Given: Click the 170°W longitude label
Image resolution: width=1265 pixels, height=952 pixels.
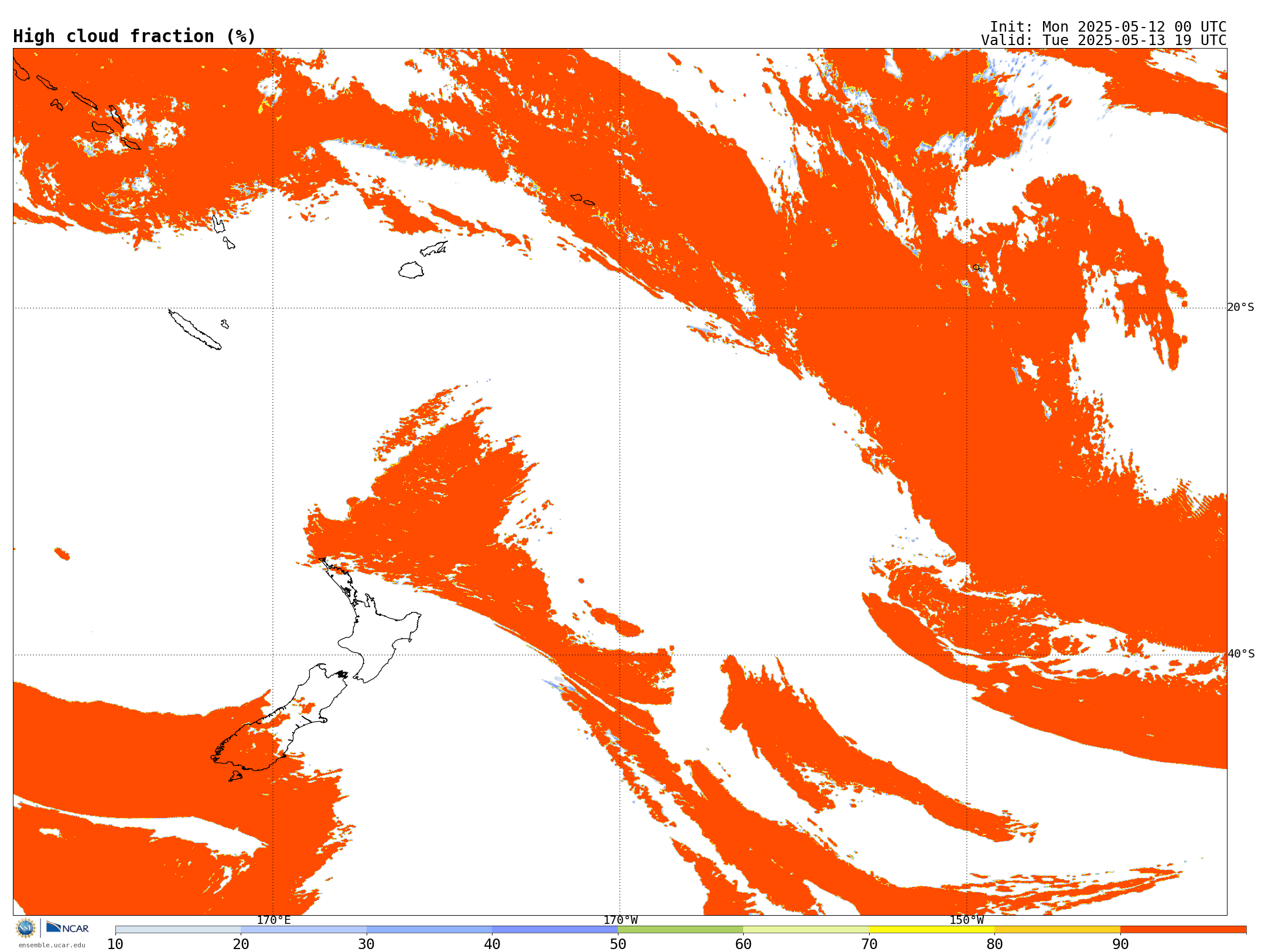Looking at the screenshot, I should point(620,920).
